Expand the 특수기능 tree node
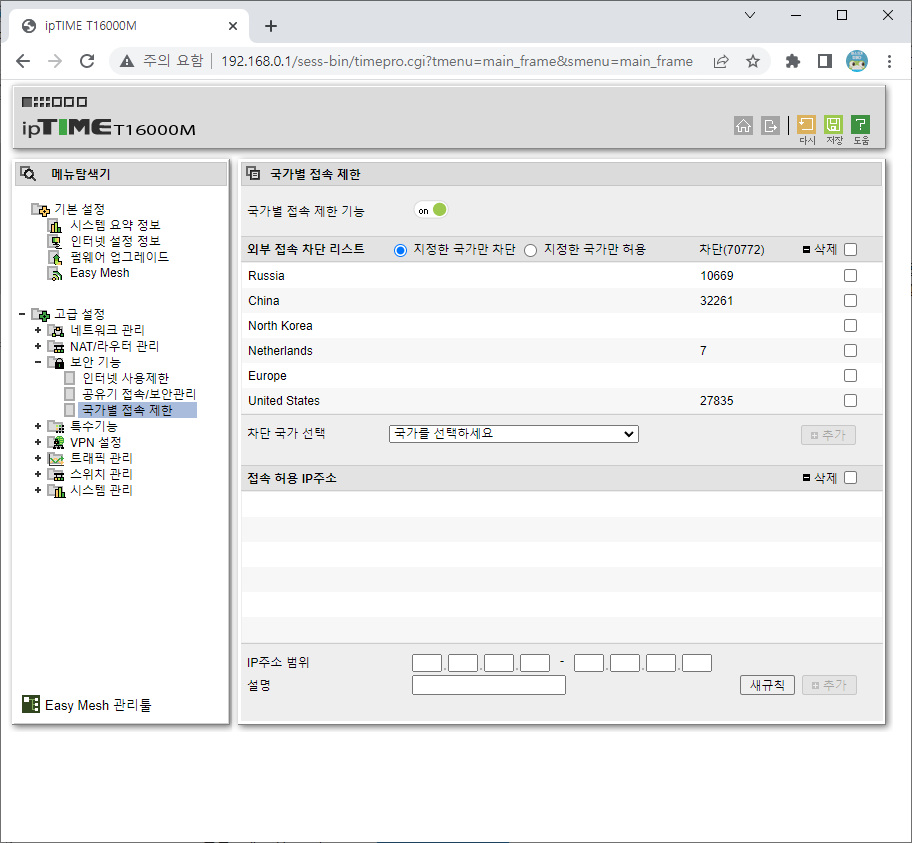The image size is (912, 843). [38, 426]
